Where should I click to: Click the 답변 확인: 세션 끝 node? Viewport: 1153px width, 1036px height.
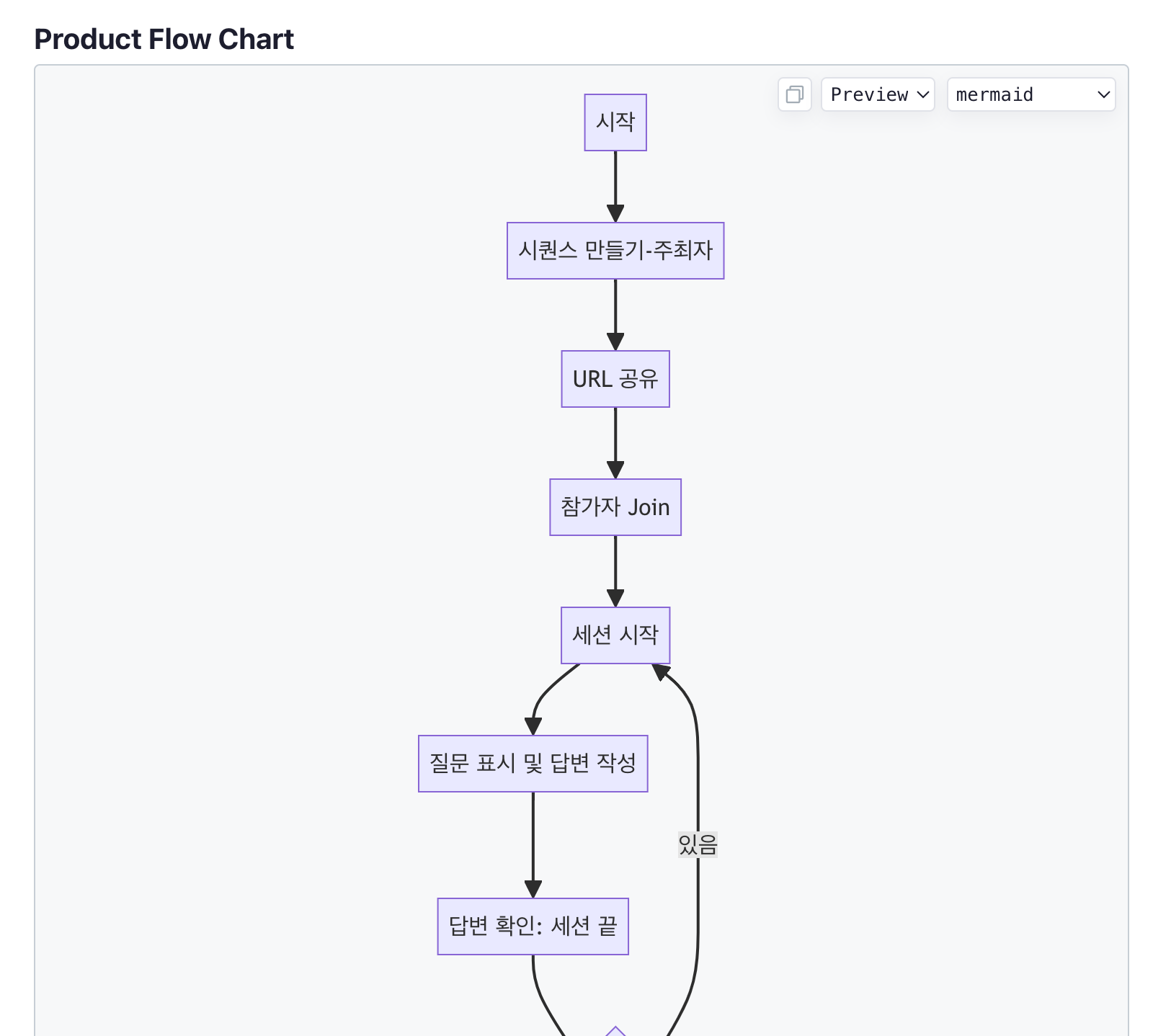[x=533, y=926]
